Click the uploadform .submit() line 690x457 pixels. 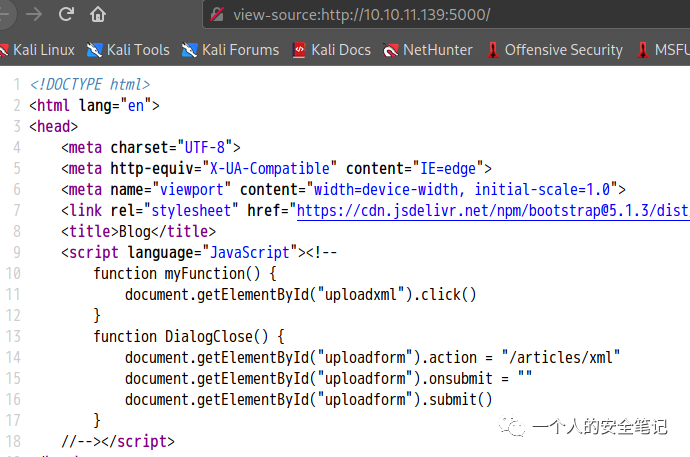[308, 400]
